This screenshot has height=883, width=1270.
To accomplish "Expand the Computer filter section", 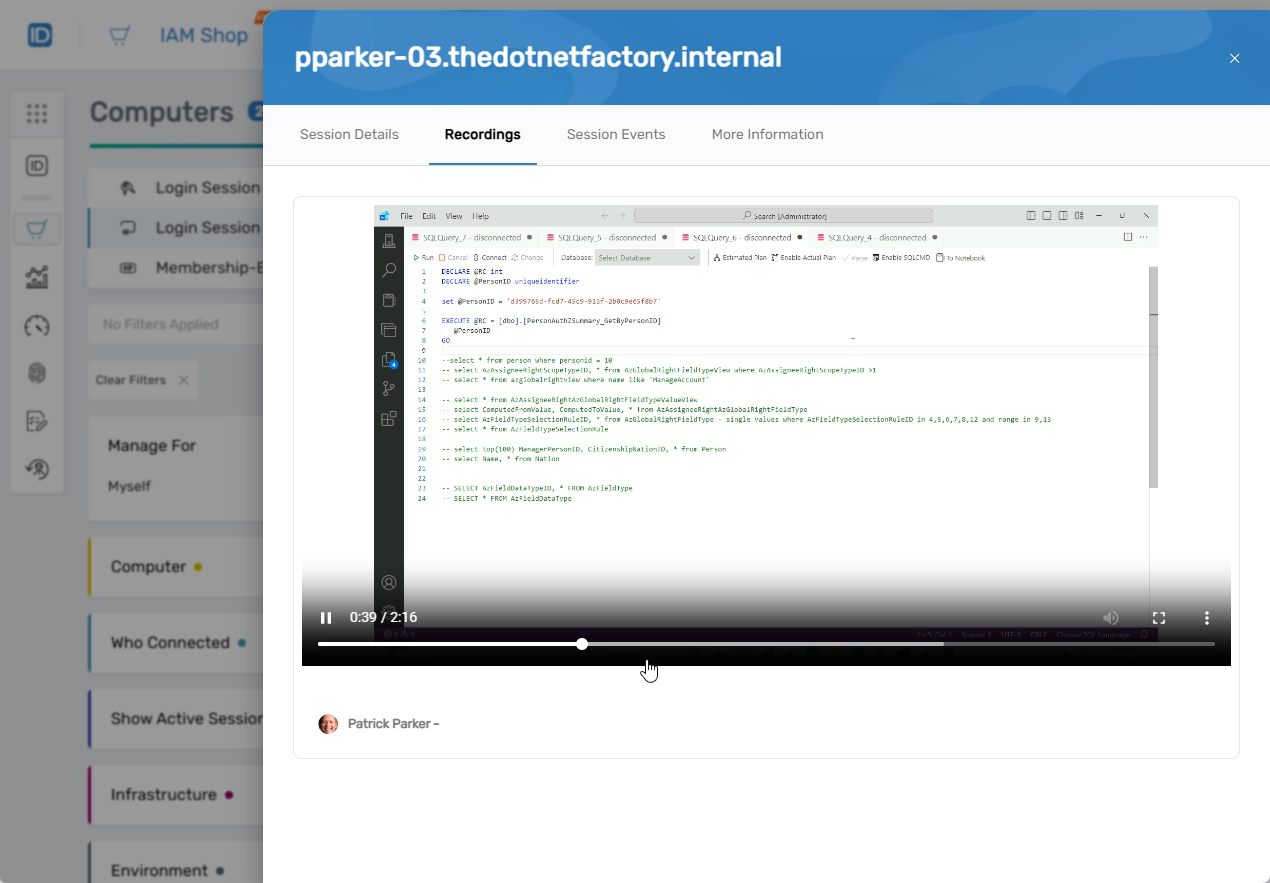I will [148, 567].
